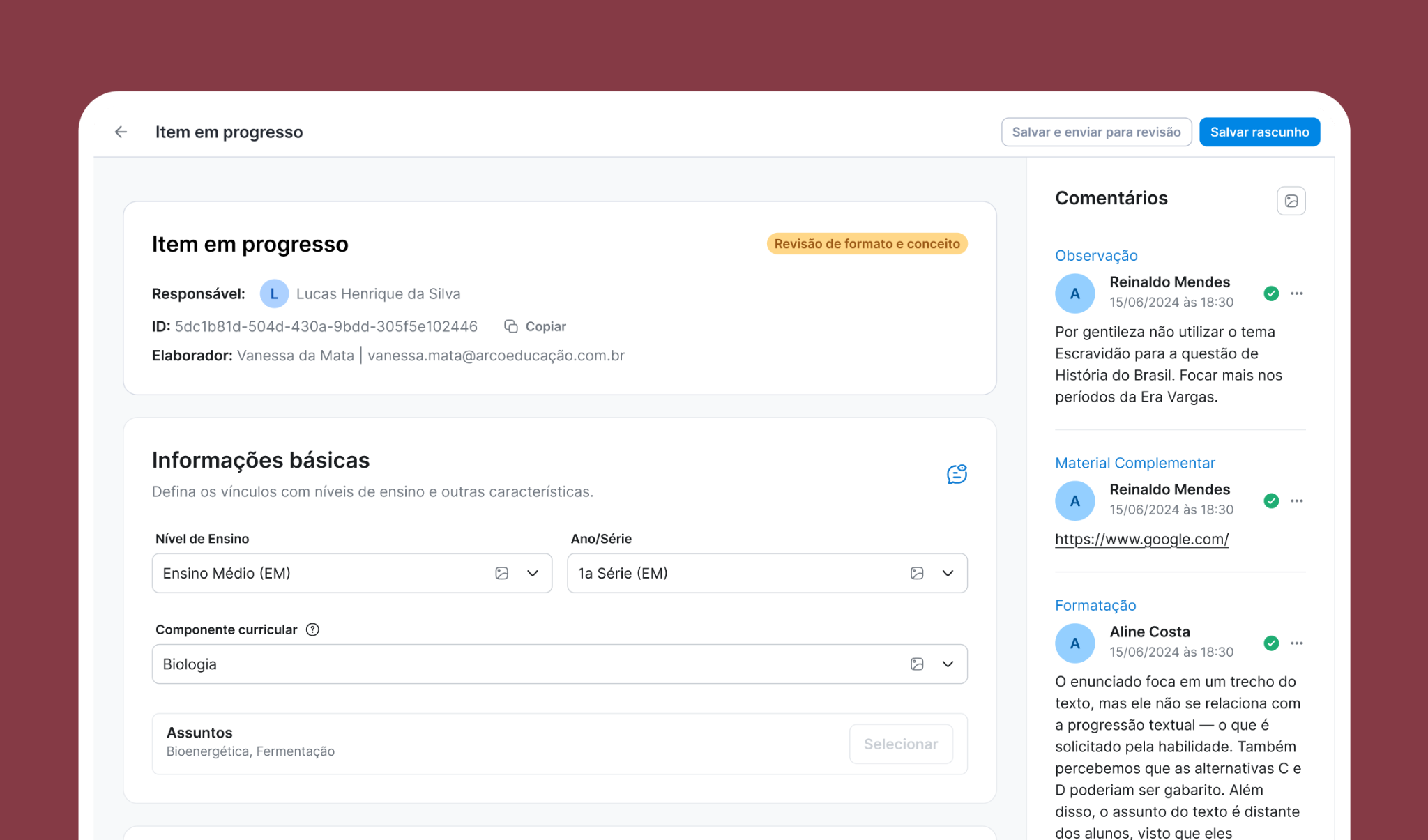Screen dimensions: 1428x840
Task: Click the Bioenergética, Fermentação subjects text
Action: point(250,751)
